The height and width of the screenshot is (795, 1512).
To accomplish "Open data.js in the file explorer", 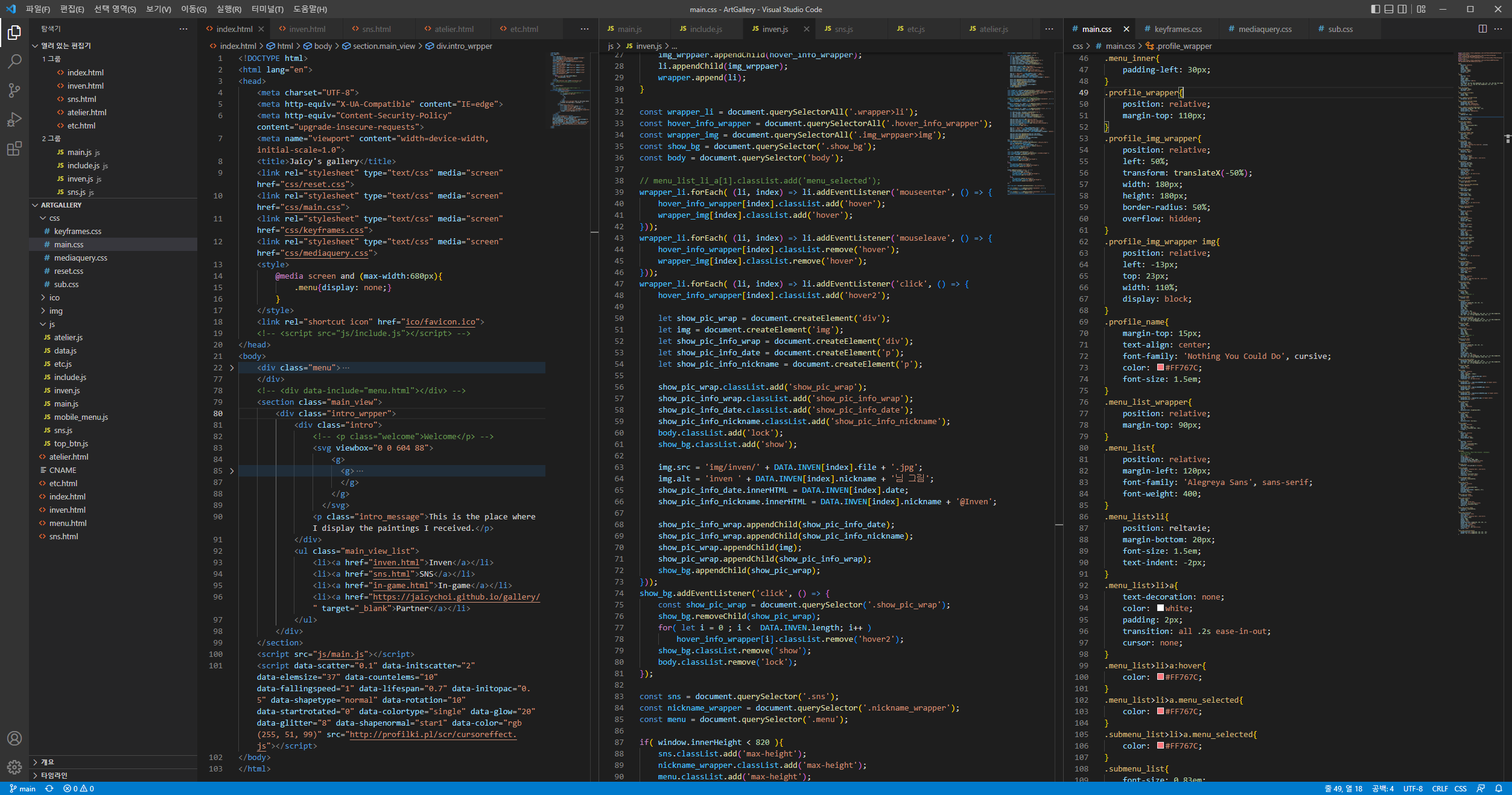I will click(65, 351).
